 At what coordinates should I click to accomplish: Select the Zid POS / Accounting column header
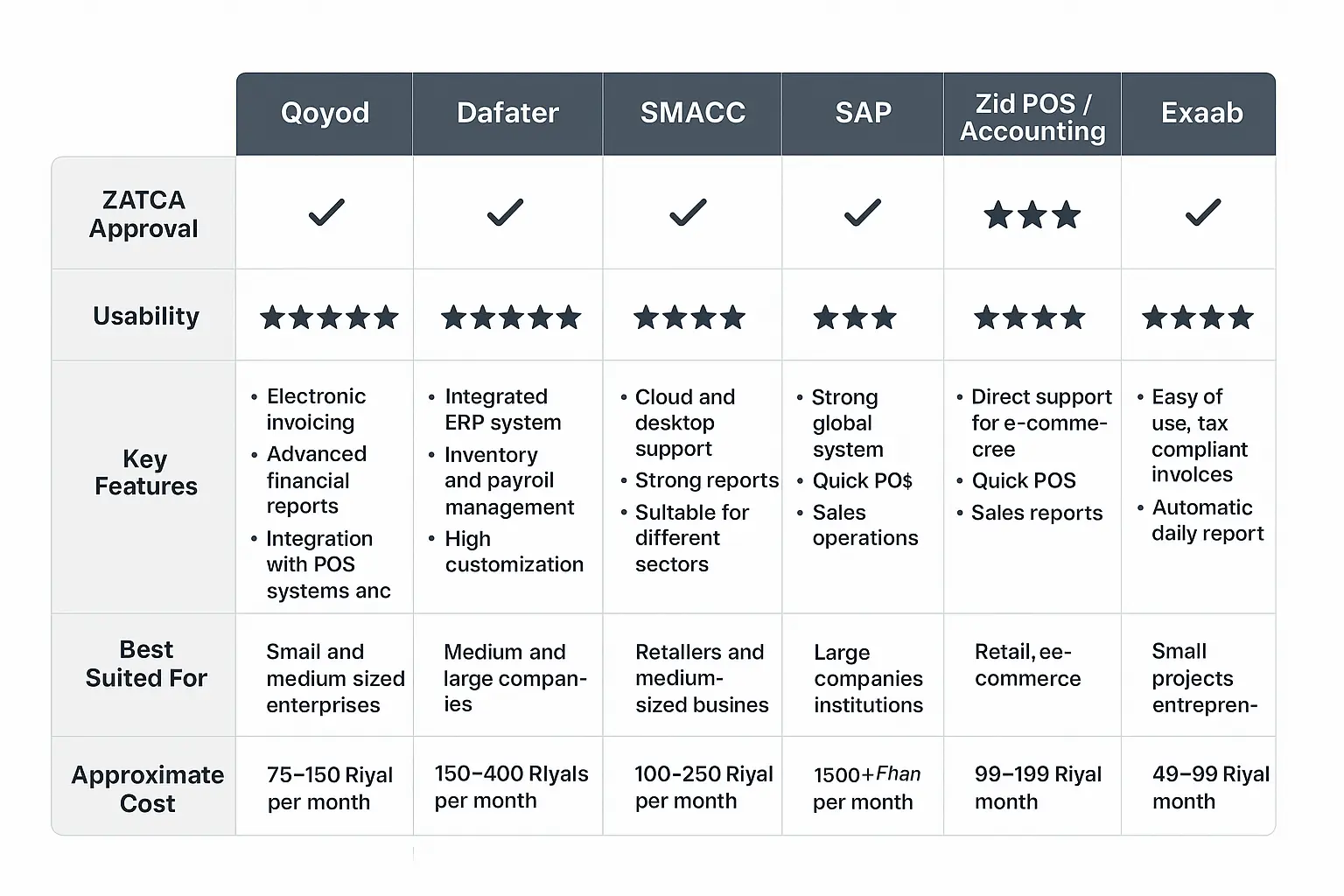(1032, 116)
